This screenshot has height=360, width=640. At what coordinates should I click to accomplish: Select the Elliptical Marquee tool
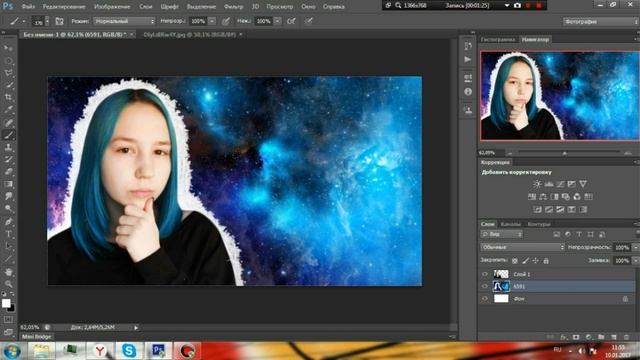point(8,61)
